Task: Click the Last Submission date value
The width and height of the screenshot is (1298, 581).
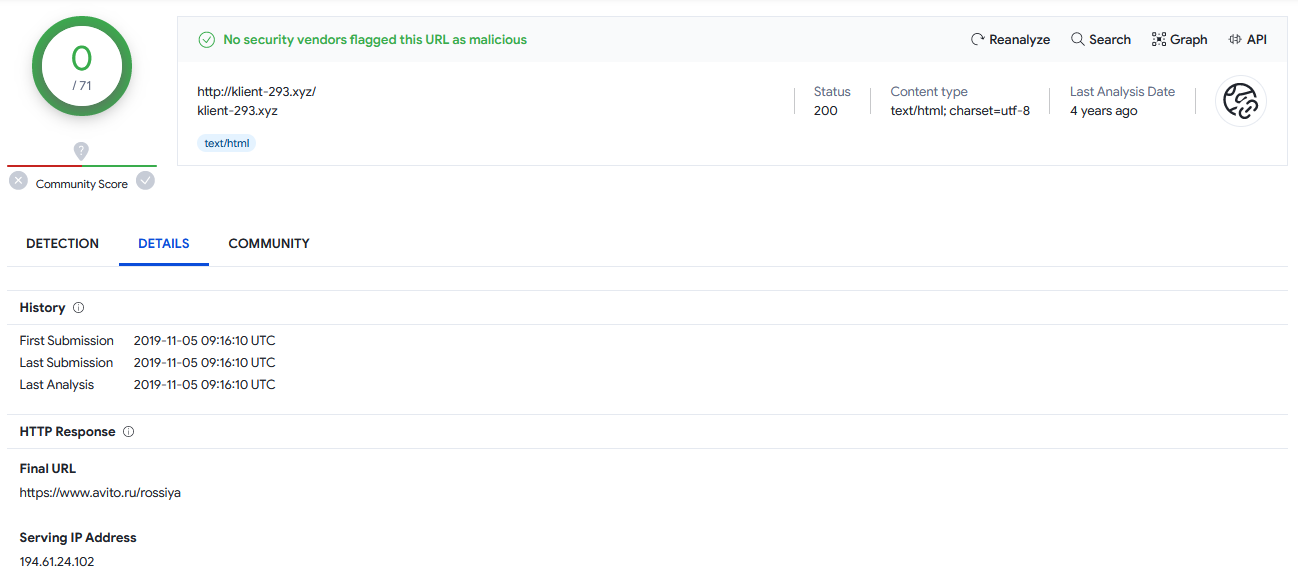Action: click(x=204, y=363)
